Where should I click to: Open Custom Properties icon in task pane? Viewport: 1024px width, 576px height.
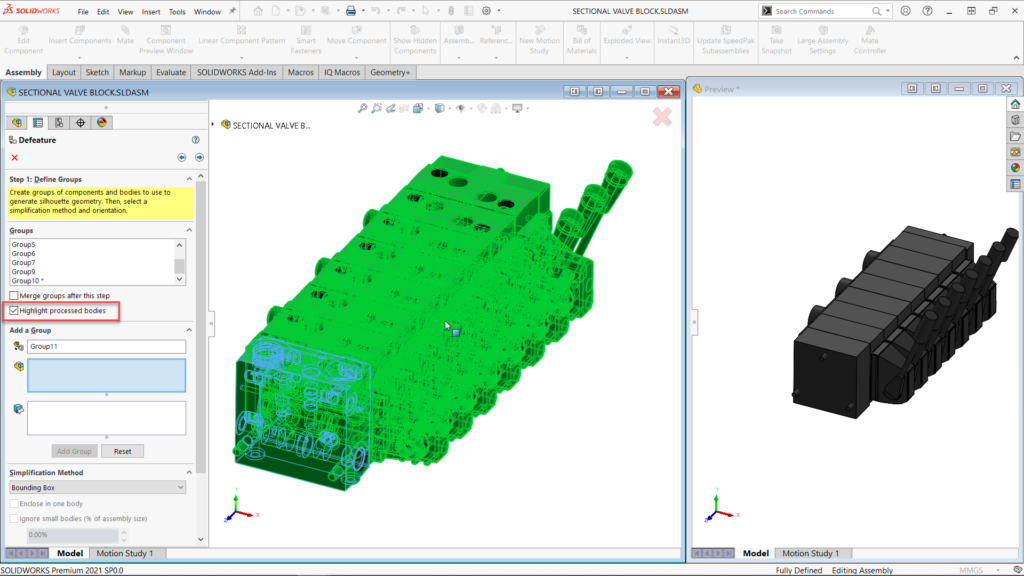1015,184
